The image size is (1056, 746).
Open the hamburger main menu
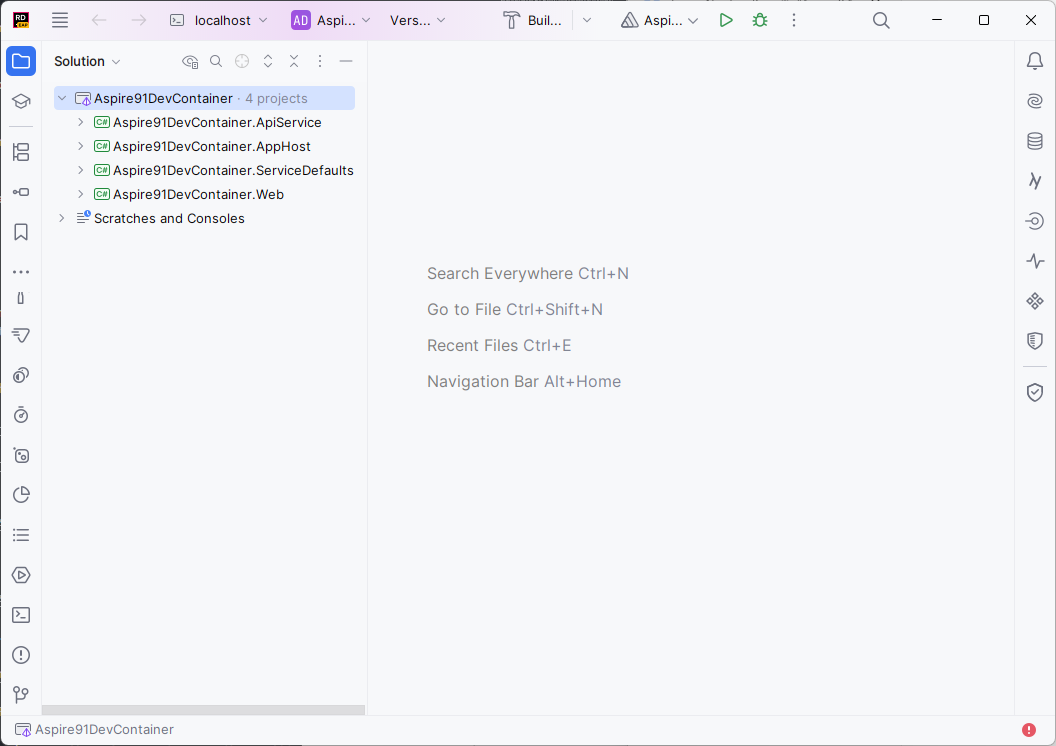[60, 20]
